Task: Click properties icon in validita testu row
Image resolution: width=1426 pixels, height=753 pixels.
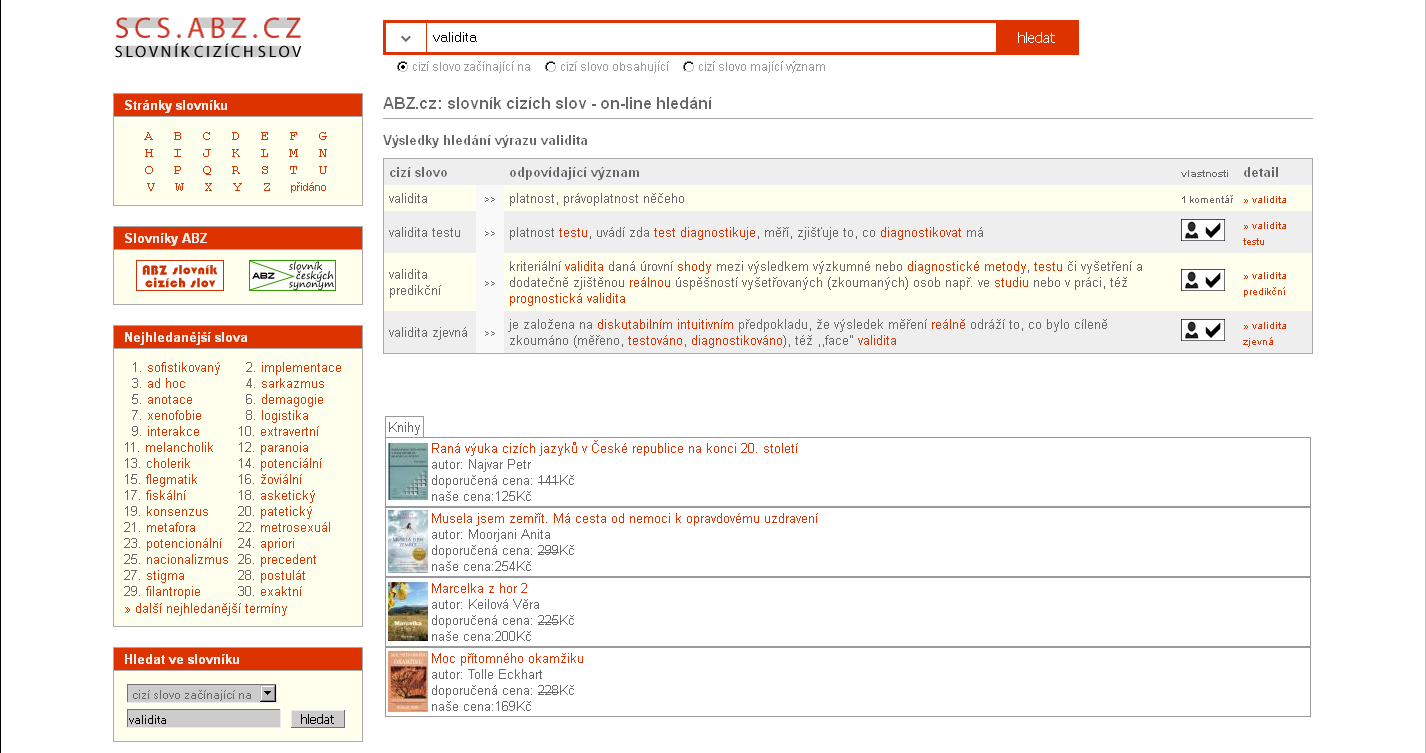Action: point(1202,230)
